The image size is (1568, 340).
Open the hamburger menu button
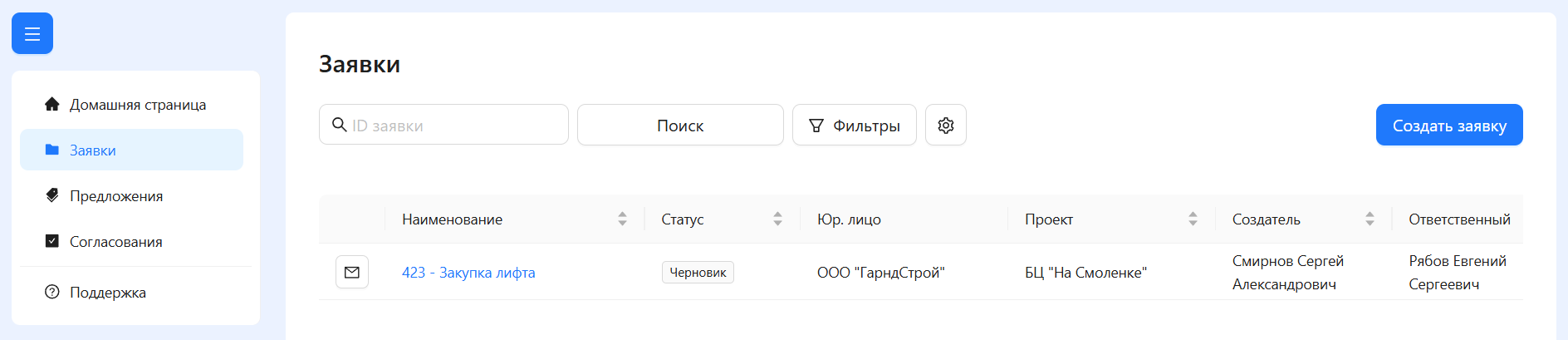click(x=32, y=33)
